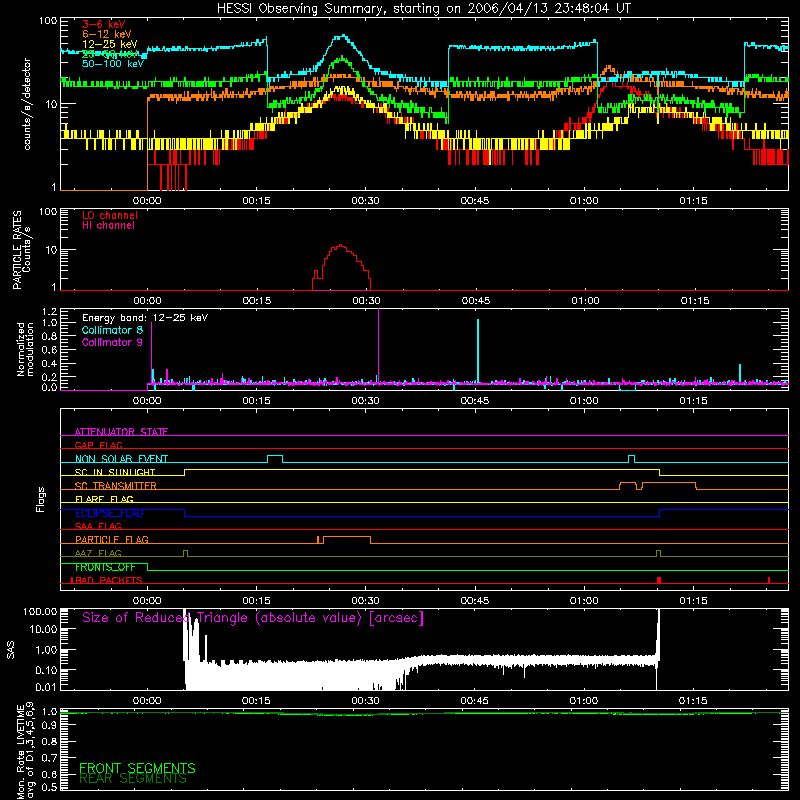Click the GAP_FLAG label
The image size is (800, 800).
click(x=98, y=445)
